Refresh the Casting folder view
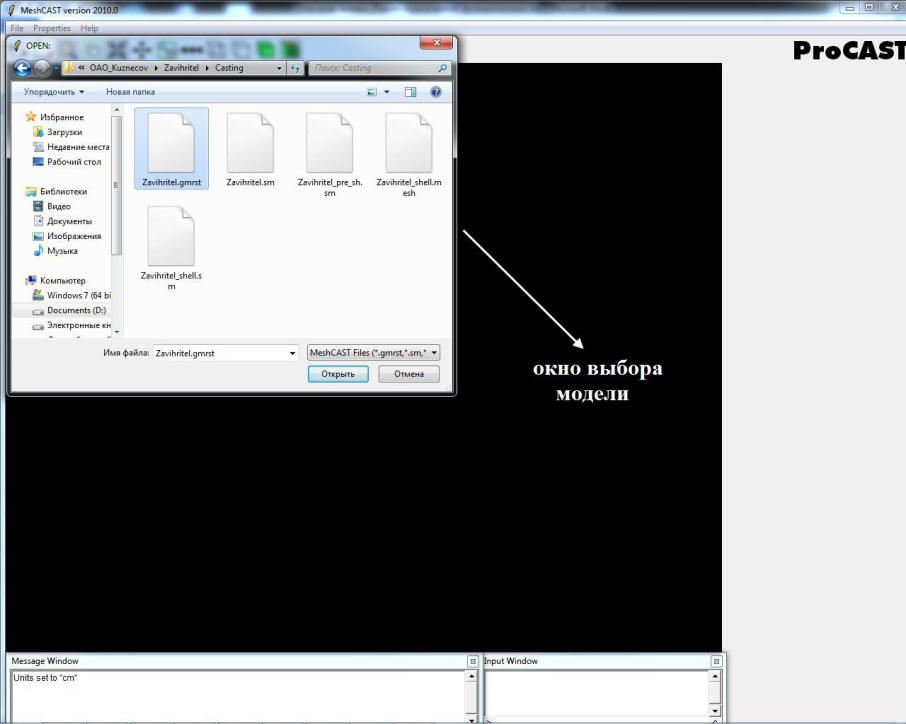The image size is (906, 724). pos(295,68)
